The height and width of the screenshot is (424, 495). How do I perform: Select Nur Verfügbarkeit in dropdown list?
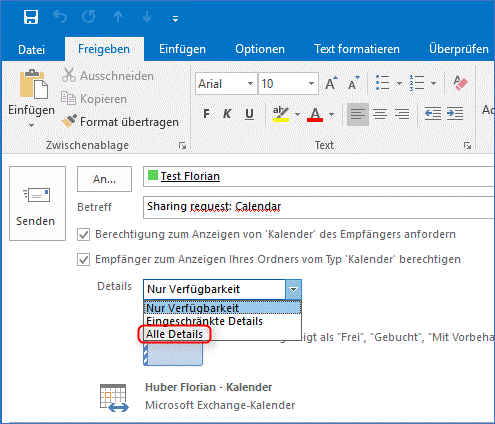pyautogui.click(x=222, y=308)
